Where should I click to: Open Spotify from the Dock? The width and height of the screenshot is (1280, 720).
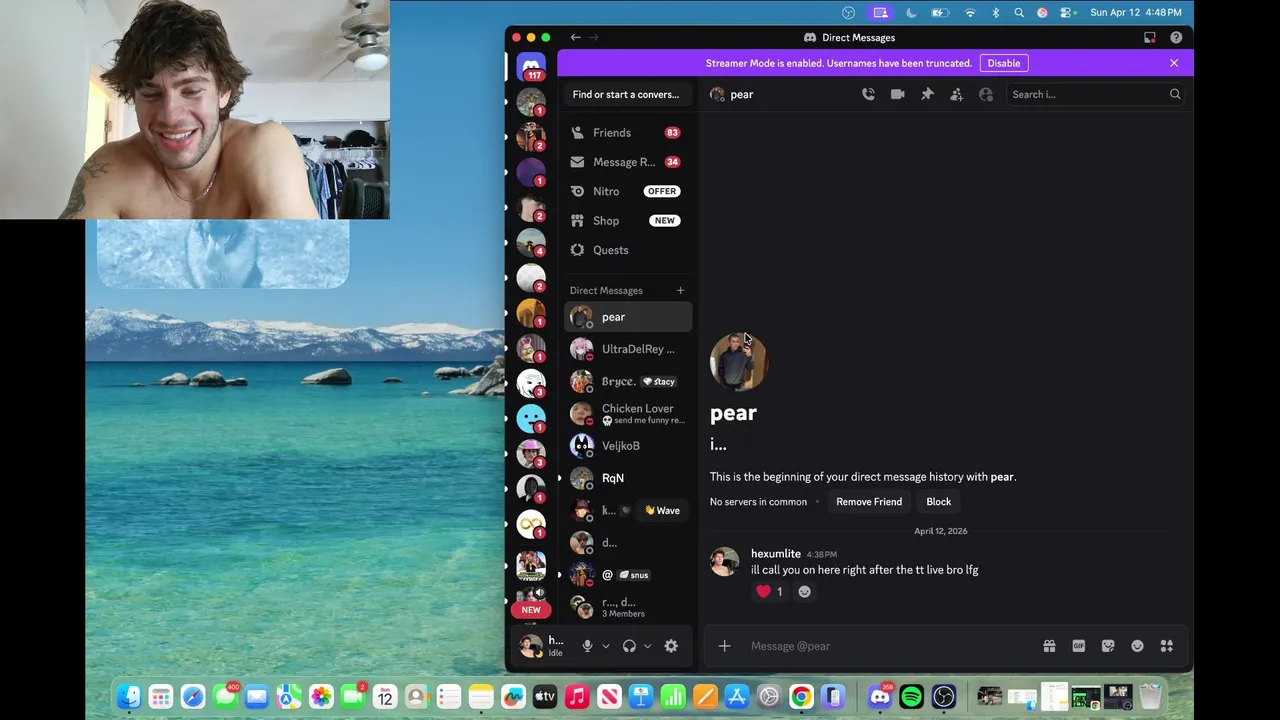tap(911, 697)
